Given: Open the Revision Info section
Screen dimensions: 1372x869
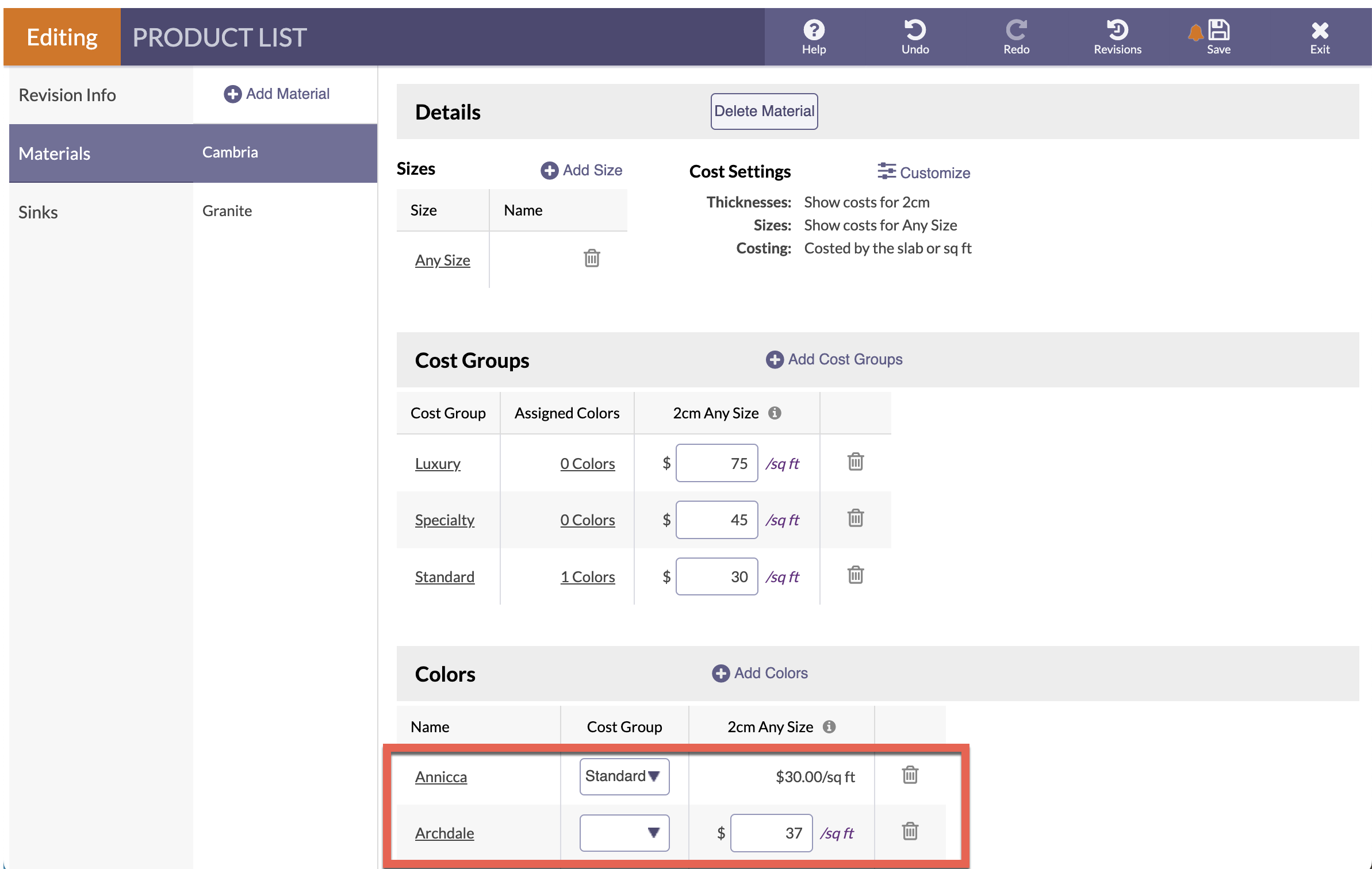Looking at the screenshot, I should [67, 95].
